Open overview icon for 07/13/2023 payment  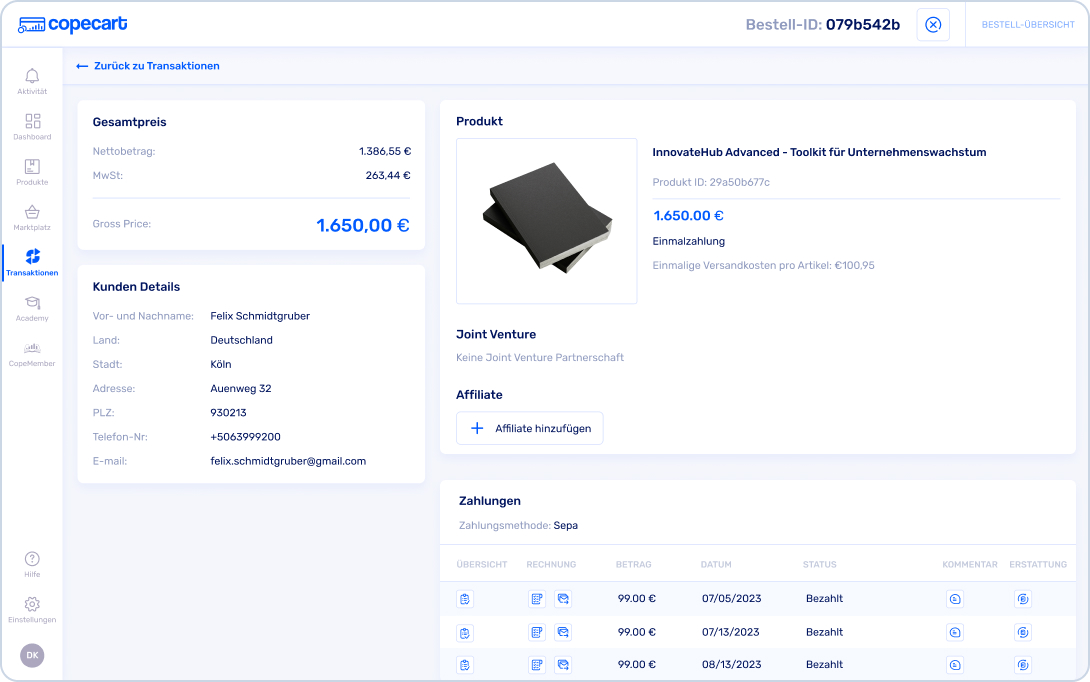465,633
